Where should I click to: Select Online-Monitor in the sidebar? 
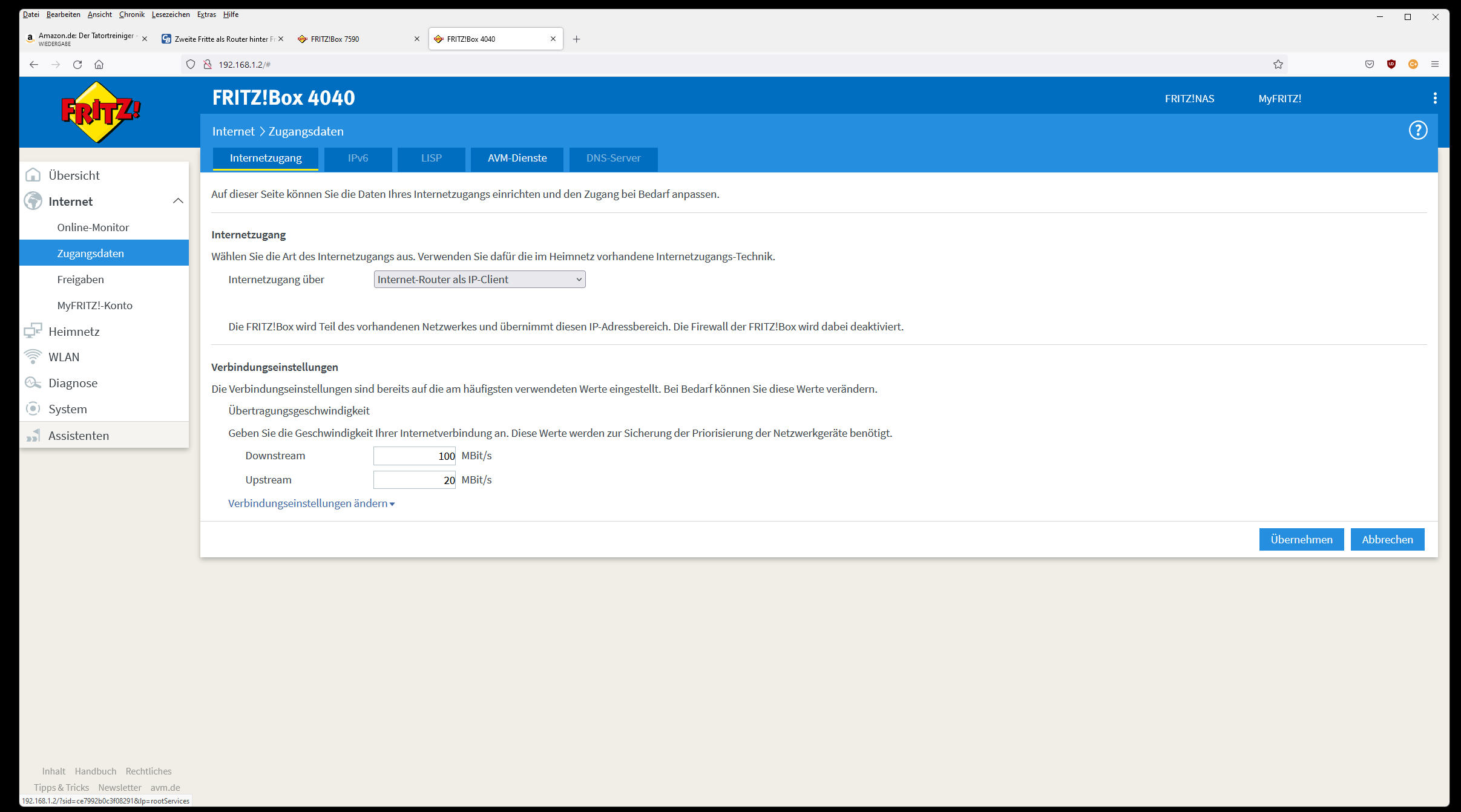tap(104, 228)
